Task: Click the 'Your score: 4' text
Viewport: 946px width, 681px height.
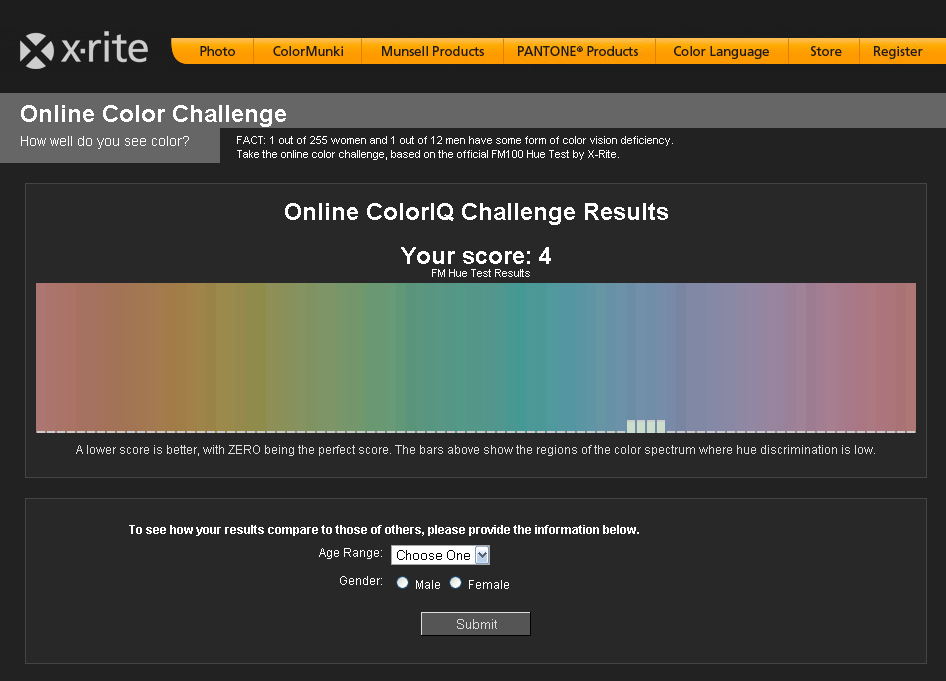Action: (476, 256)
